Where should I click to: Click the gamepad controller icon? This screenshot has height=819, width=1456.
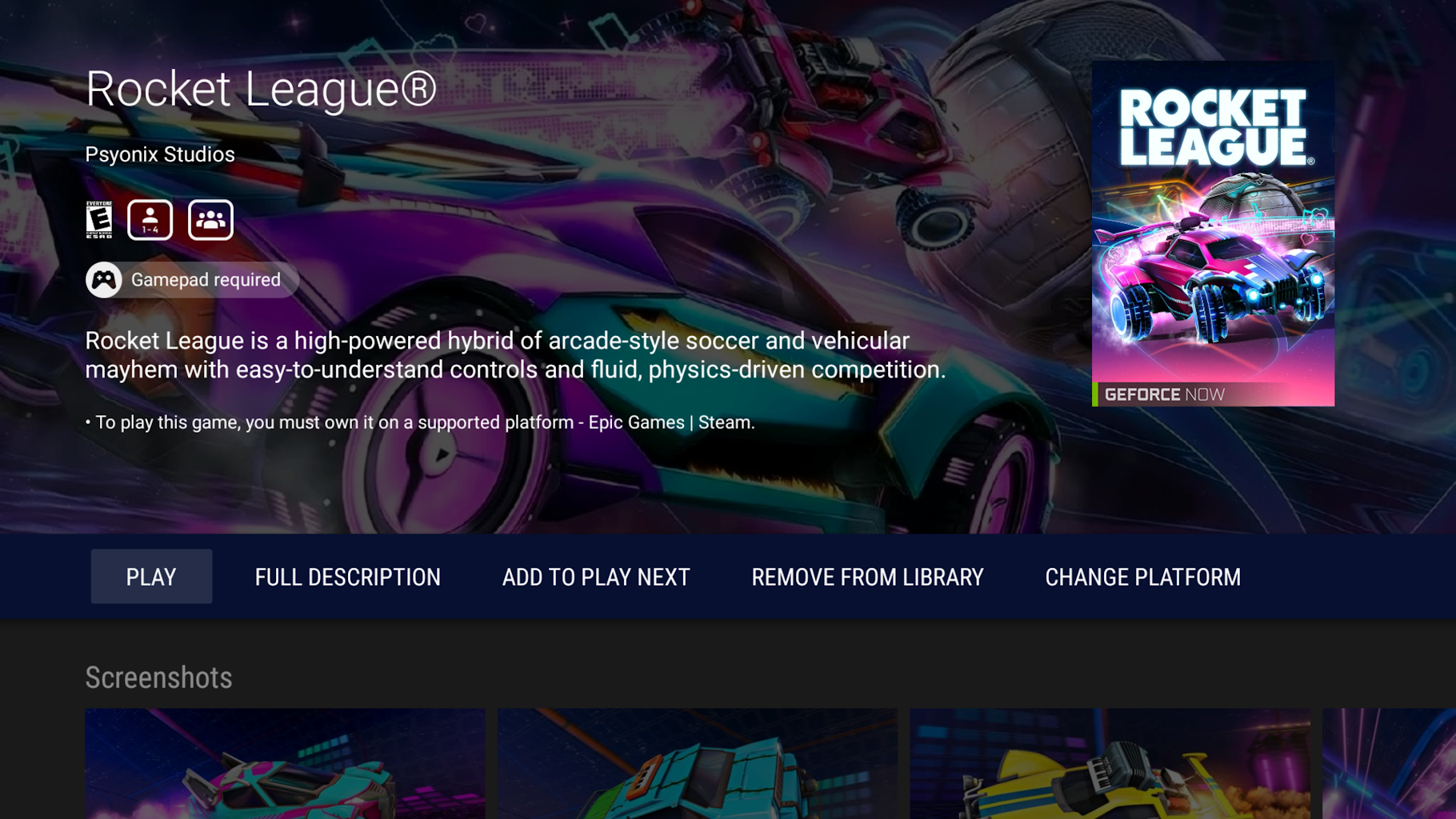click(x=104, y=280)
